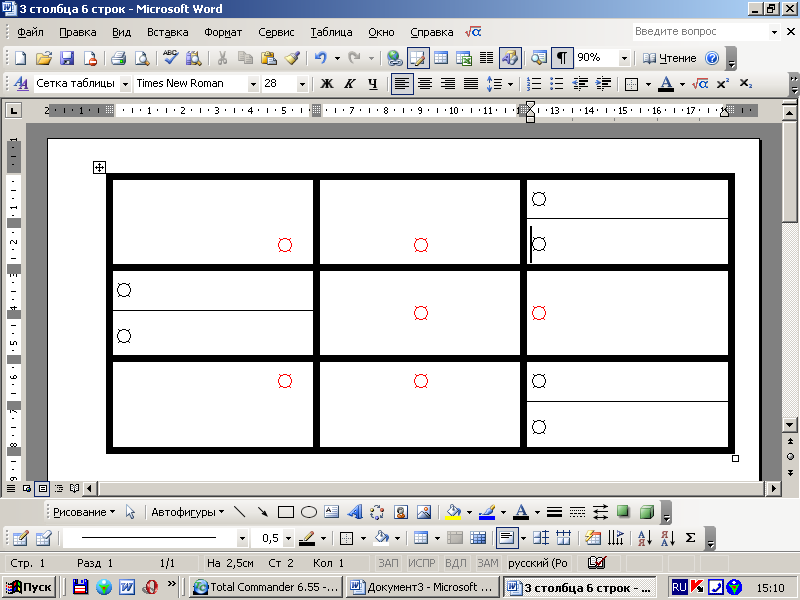This screenshot has height=600, width=800.
Task: Toggle Bold formatting Ж
Action: 327,84
